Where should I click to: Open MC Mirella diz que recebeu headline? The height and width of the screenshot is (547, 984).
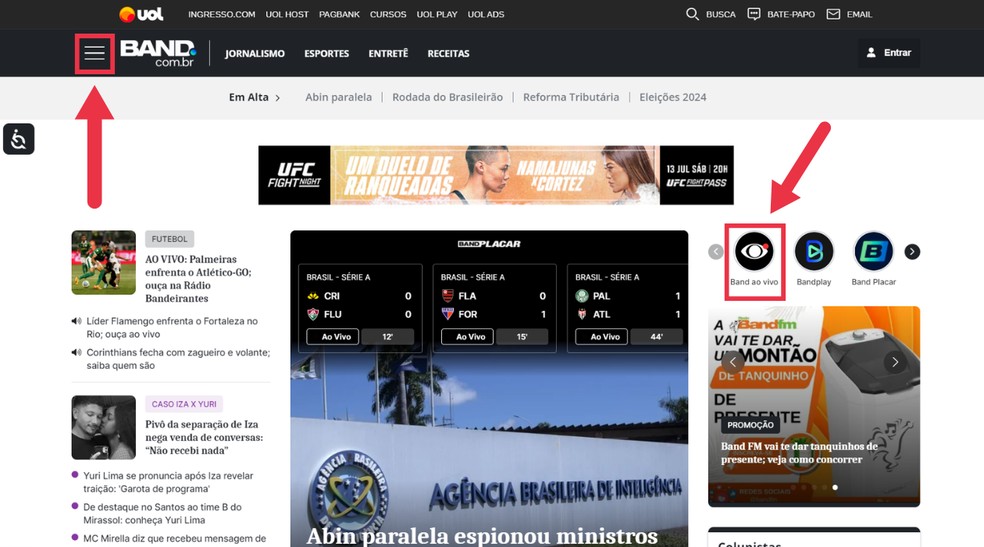coord(174,539)
